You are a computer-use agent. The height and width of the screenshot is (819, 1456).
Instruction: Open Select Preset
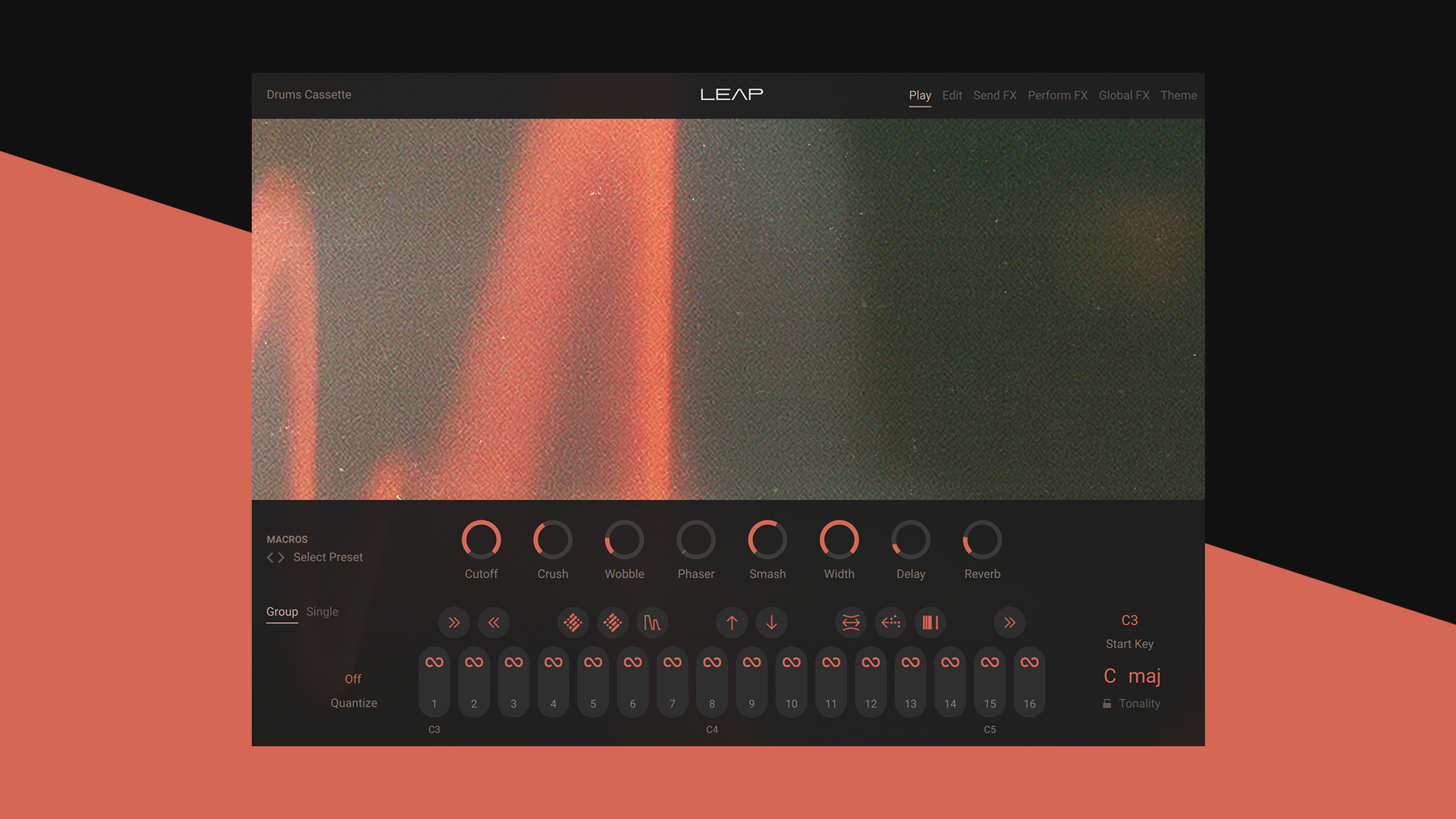click(328, 557)
